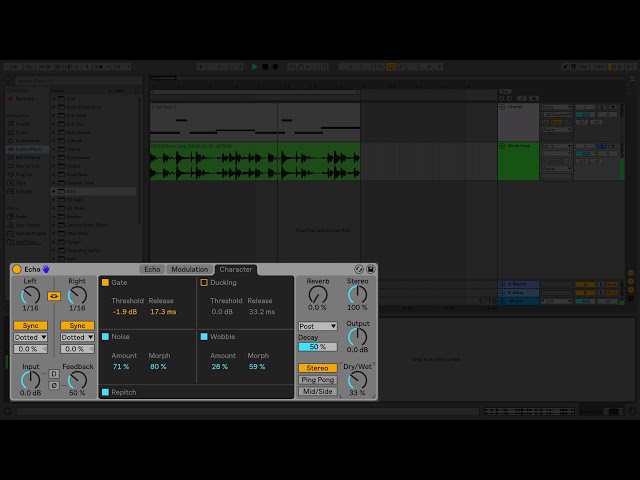Open the left channel Dotted sync mode dropdown
Viewport: 640px width, 480px height.
tap(31, 338)
